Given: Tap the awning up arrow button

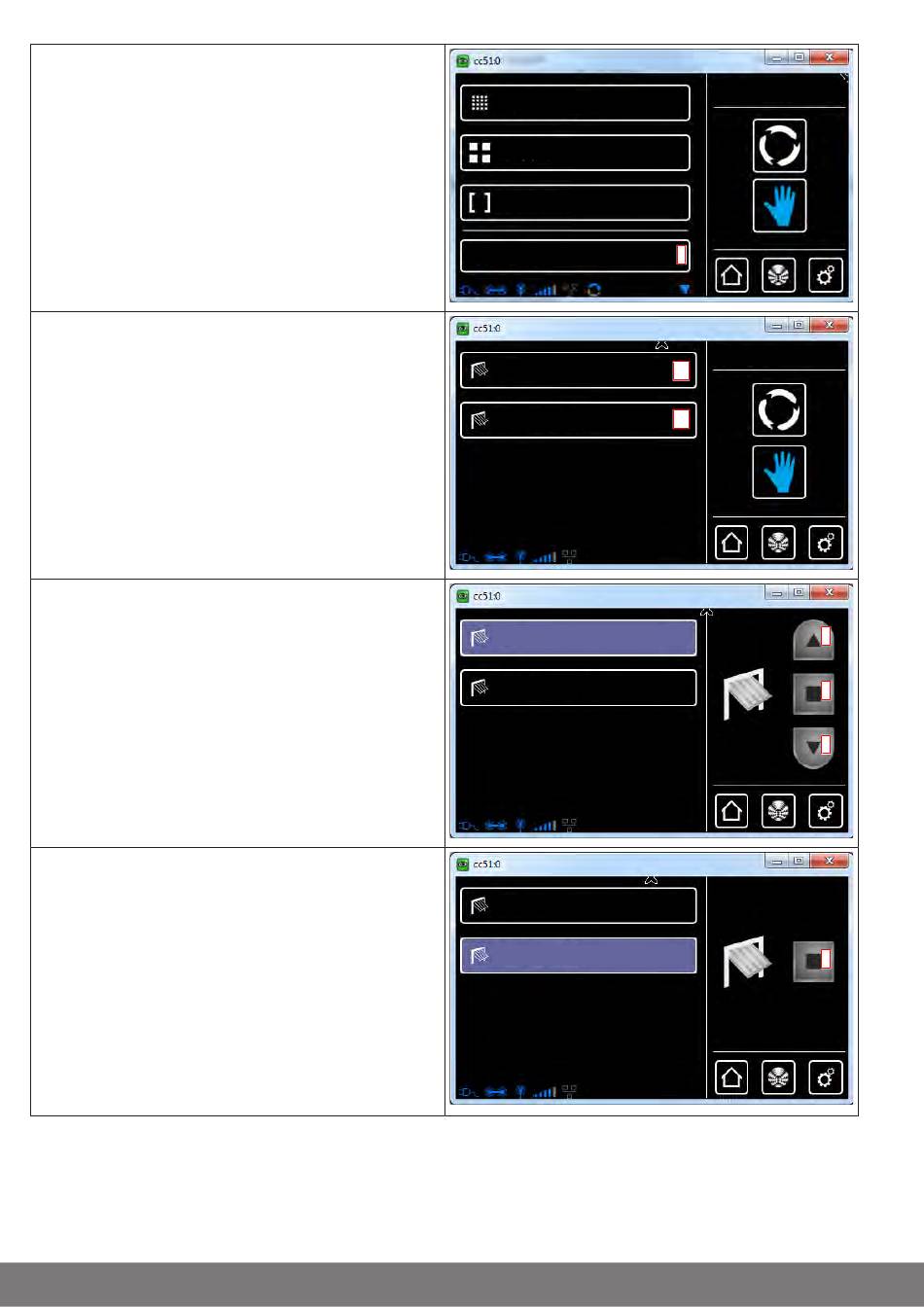Looking at the screenshot, I should click(813, 640).
